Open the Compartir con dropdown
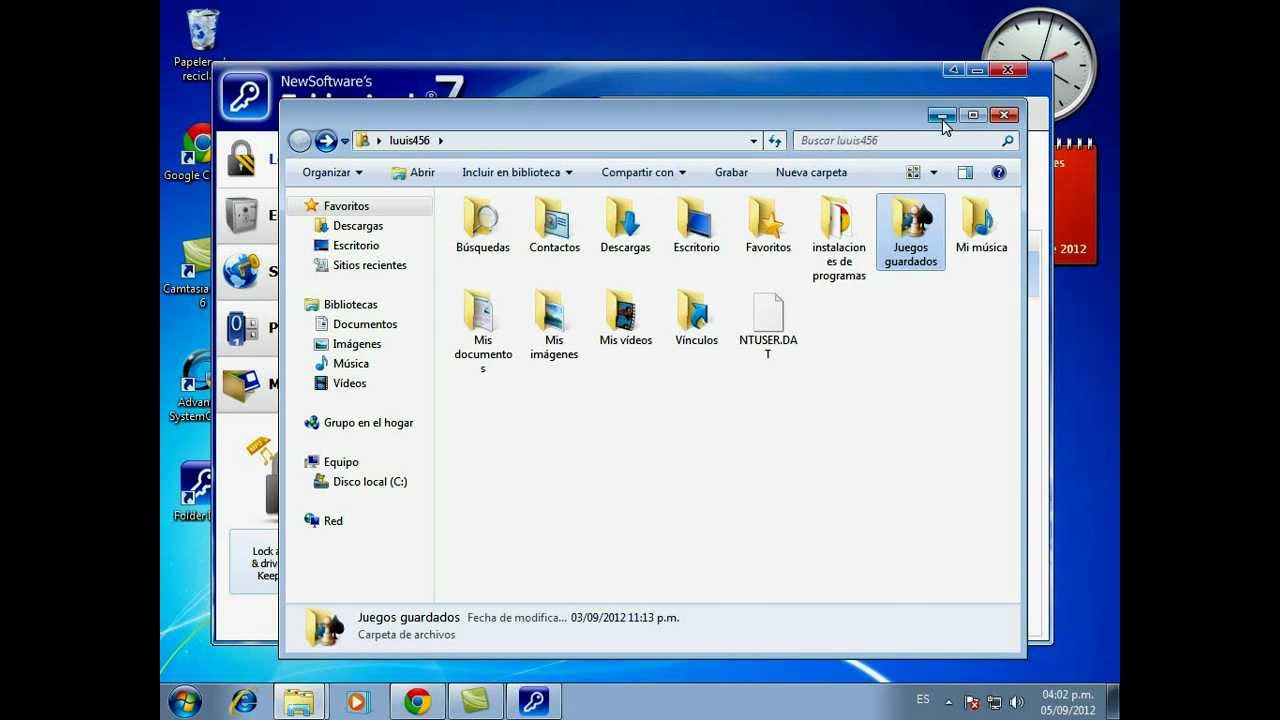The image size is (1280, 720). 643,173
